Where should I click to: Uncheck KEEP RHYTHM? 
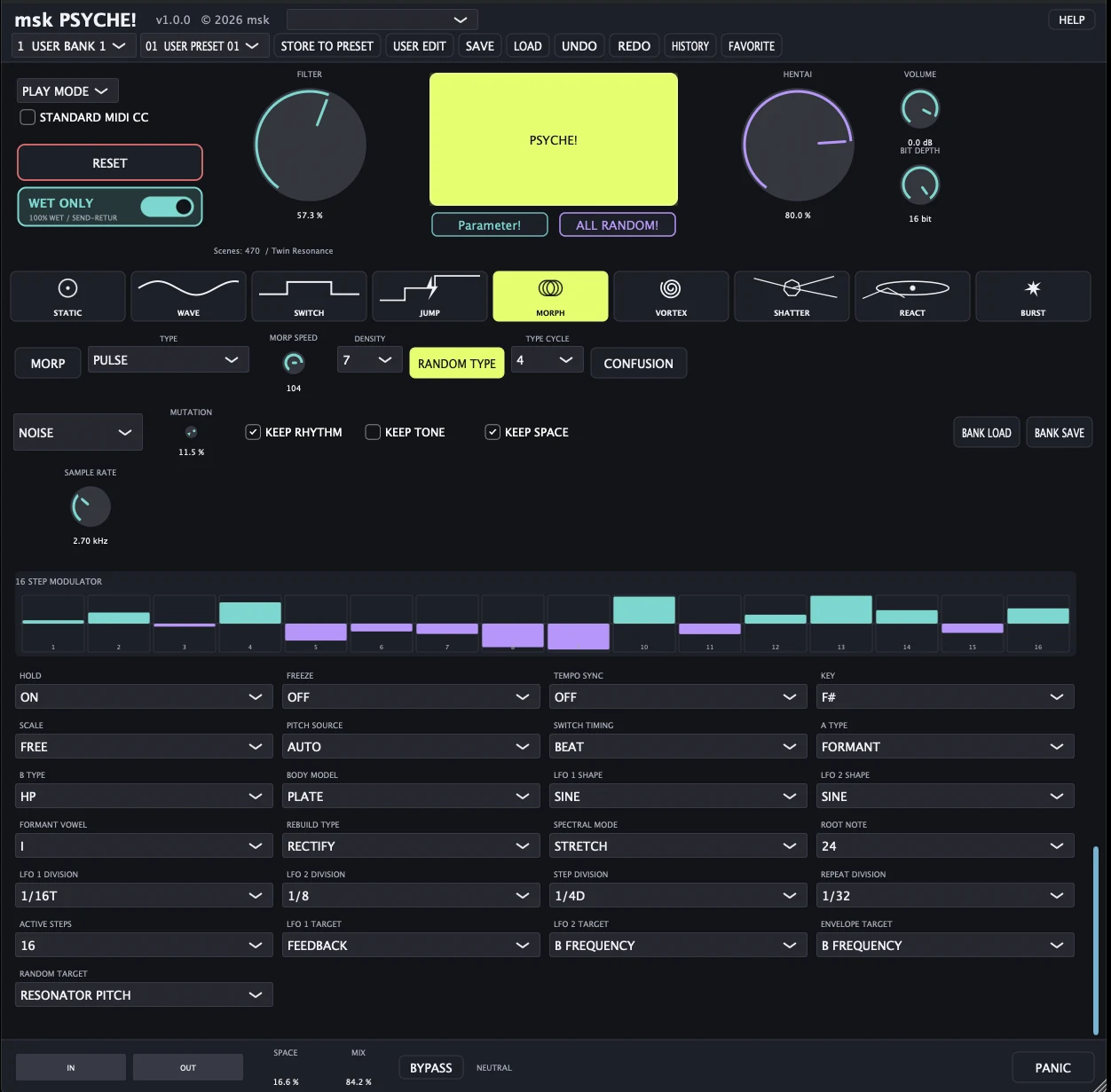[253, 432]
